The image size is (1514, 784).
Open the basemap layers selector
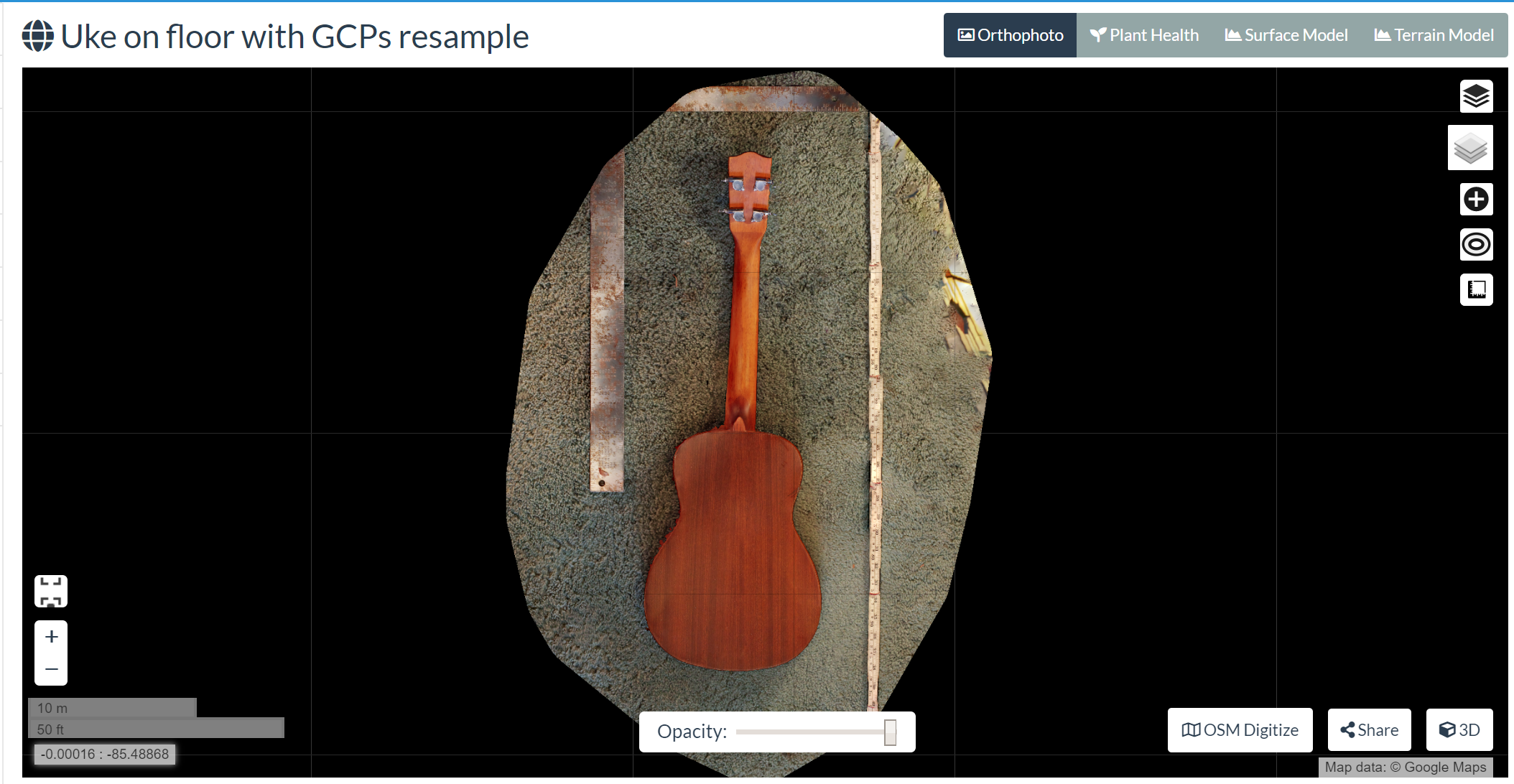point(1470,148)
